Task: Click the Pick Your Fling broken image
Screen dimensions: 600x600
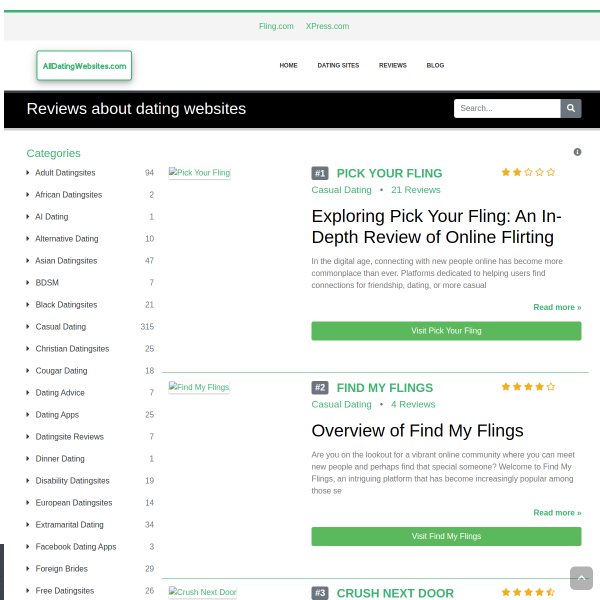Action: (199, 173)
